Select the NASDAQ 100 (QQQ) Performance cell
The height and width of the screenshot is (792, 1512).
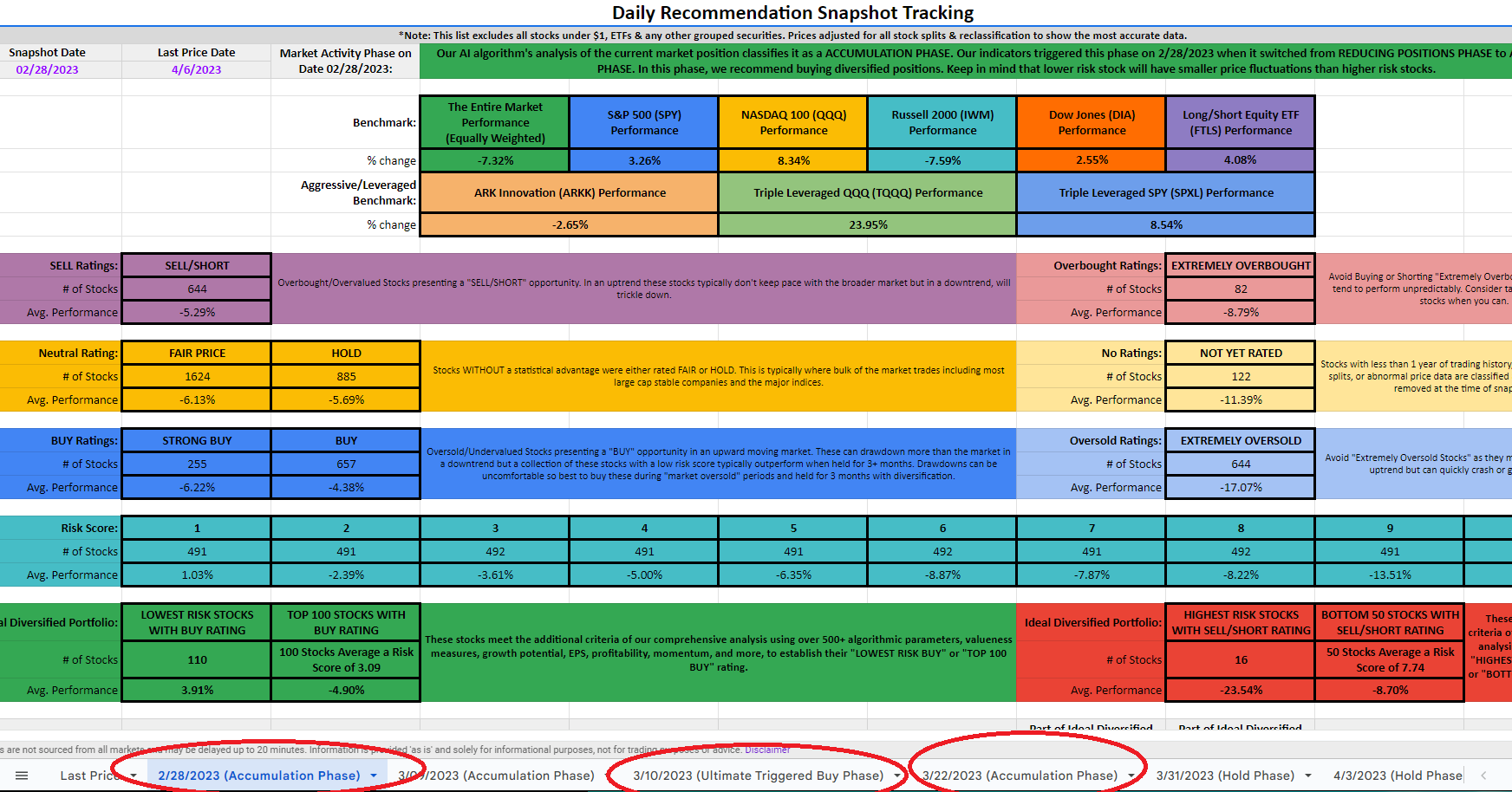click(x=793, y=122)
